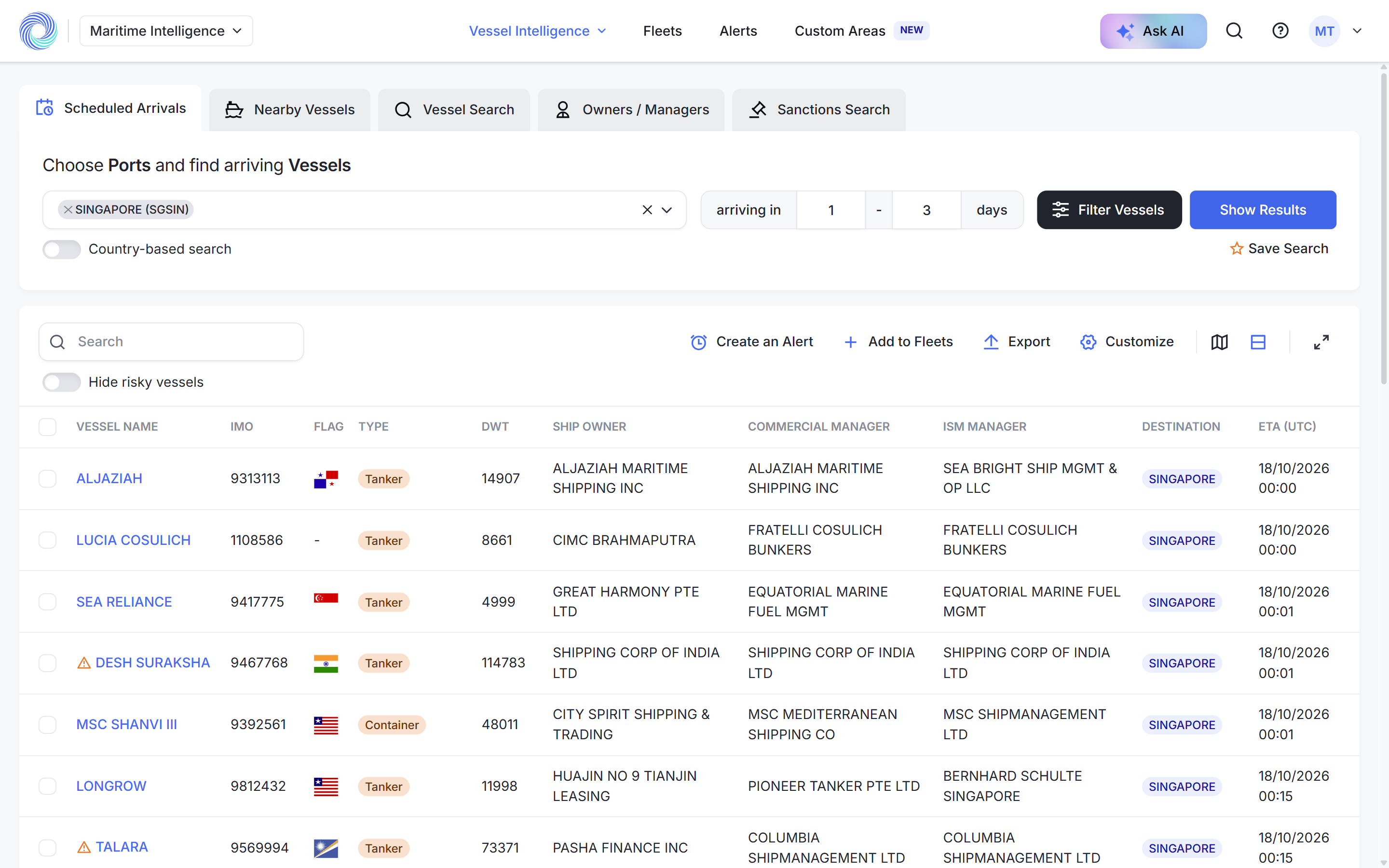Click Create an Alert
This screenshot has height=868, width=1389.
click(x=751, y=342)
